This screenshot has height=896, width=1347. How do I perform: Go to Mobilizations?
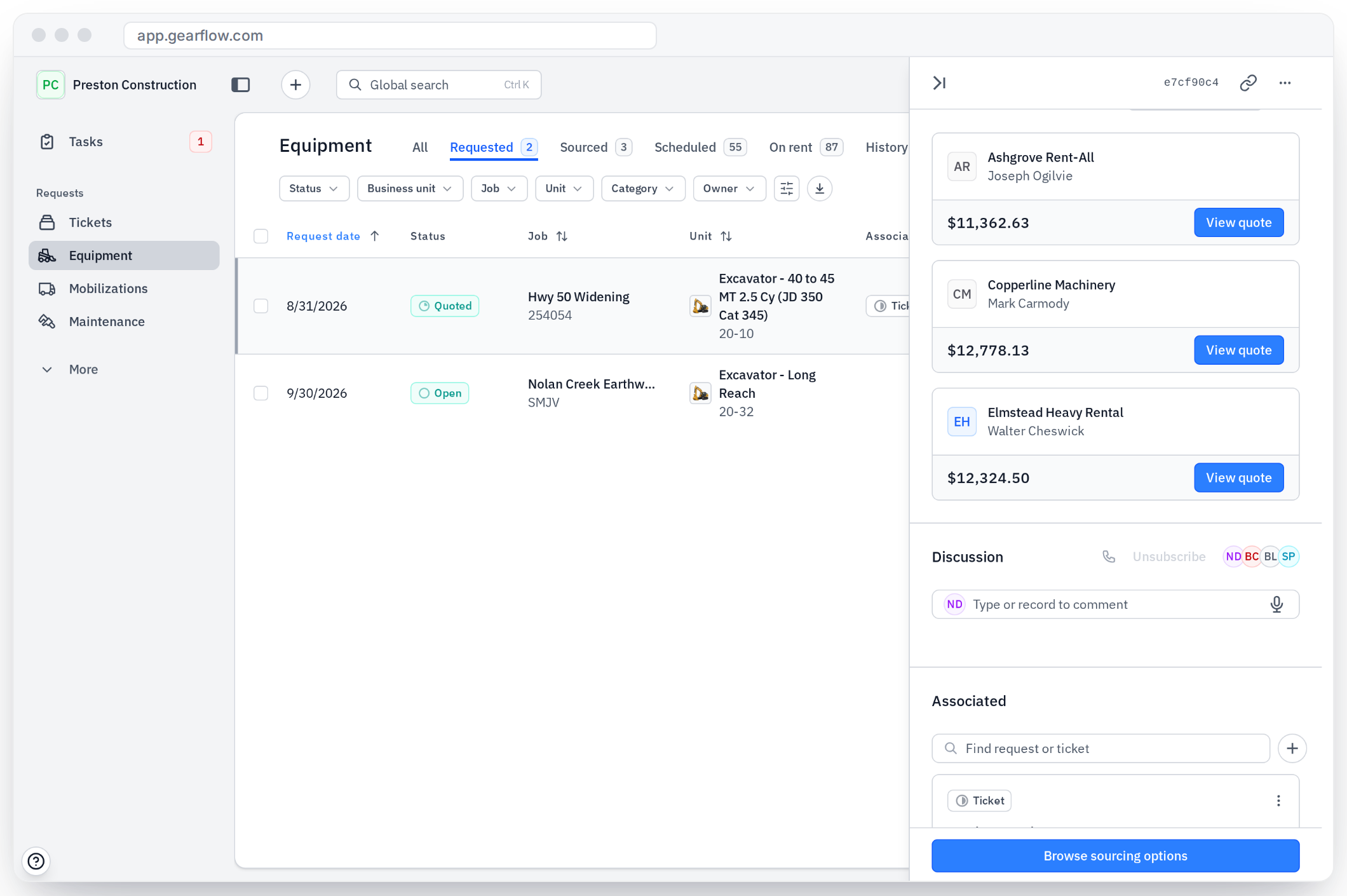point(124,288)
